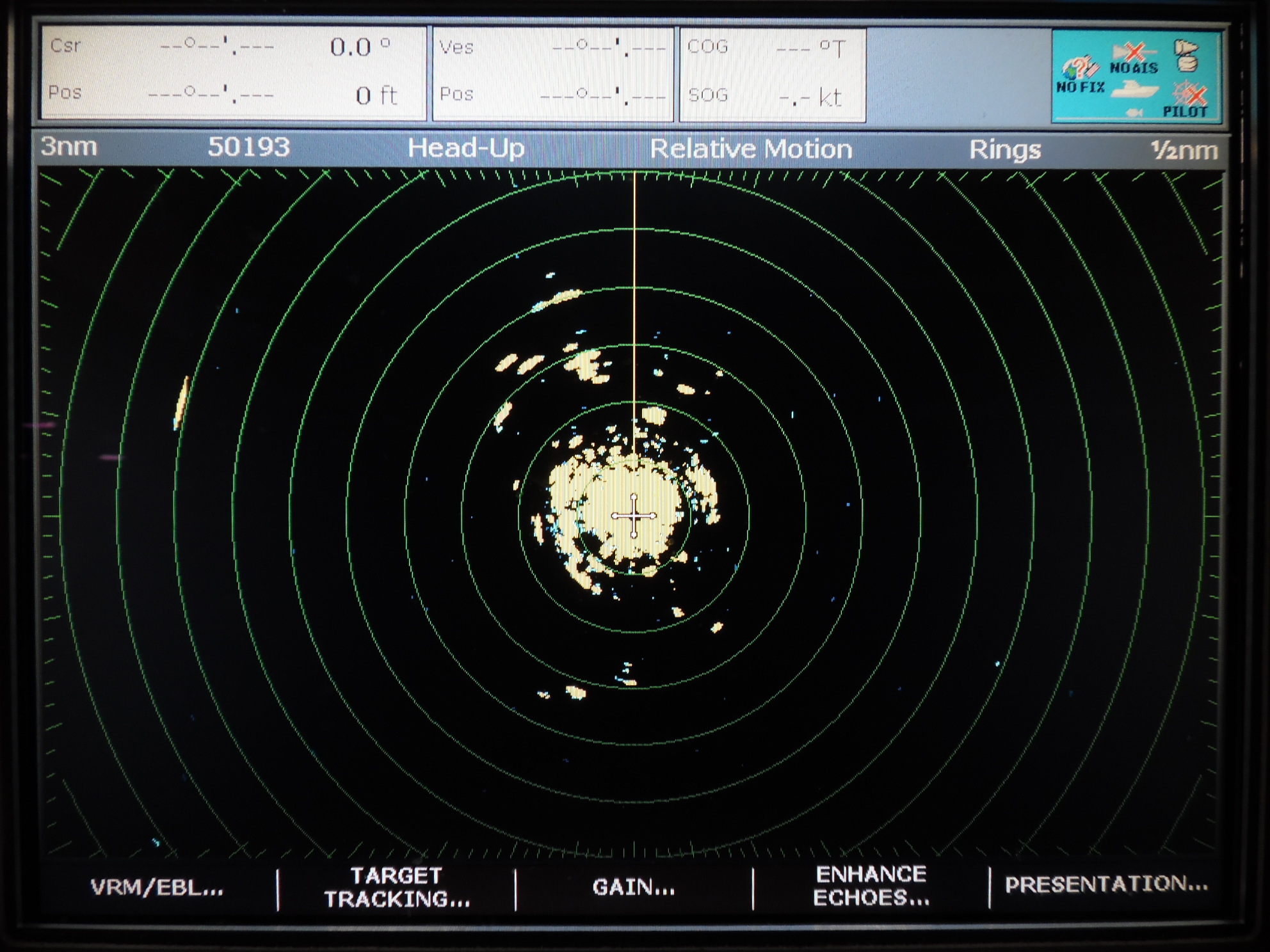The height and width of the screenshot is (952, 1270).
Task: Click the white boat silhouette icon
Action: 1135,90
